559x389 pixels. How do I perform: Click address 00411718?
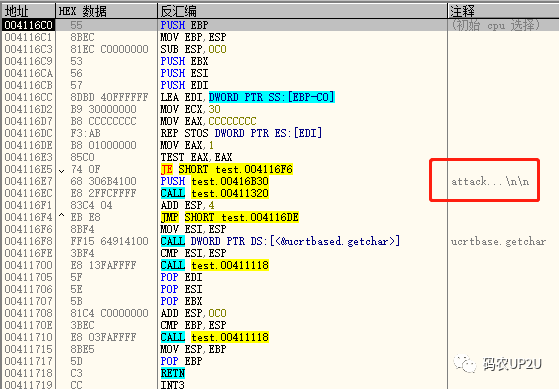point(29,373)
